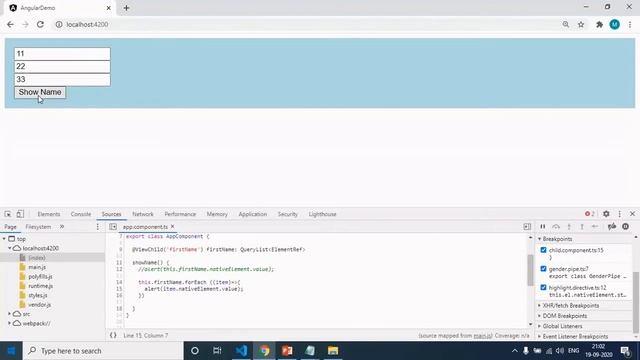Expand the src tree node
Image resolution: width=640 pixels, height=360 pixels.
[9, 314]
